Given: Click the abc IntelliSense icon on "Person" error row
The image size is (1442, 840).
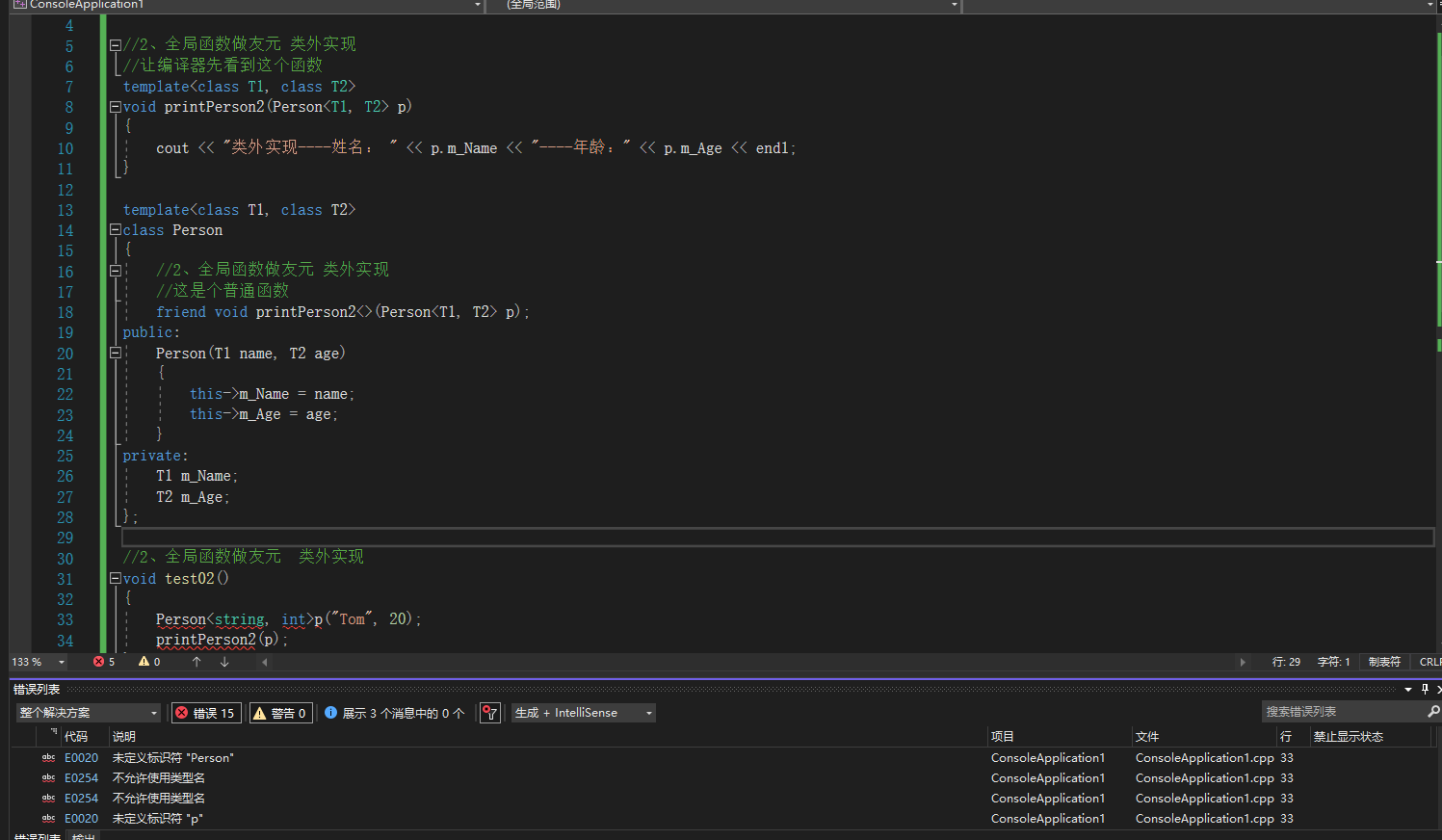Looking at the screenshot, I should pyautogui.click(x=48, y=758).
